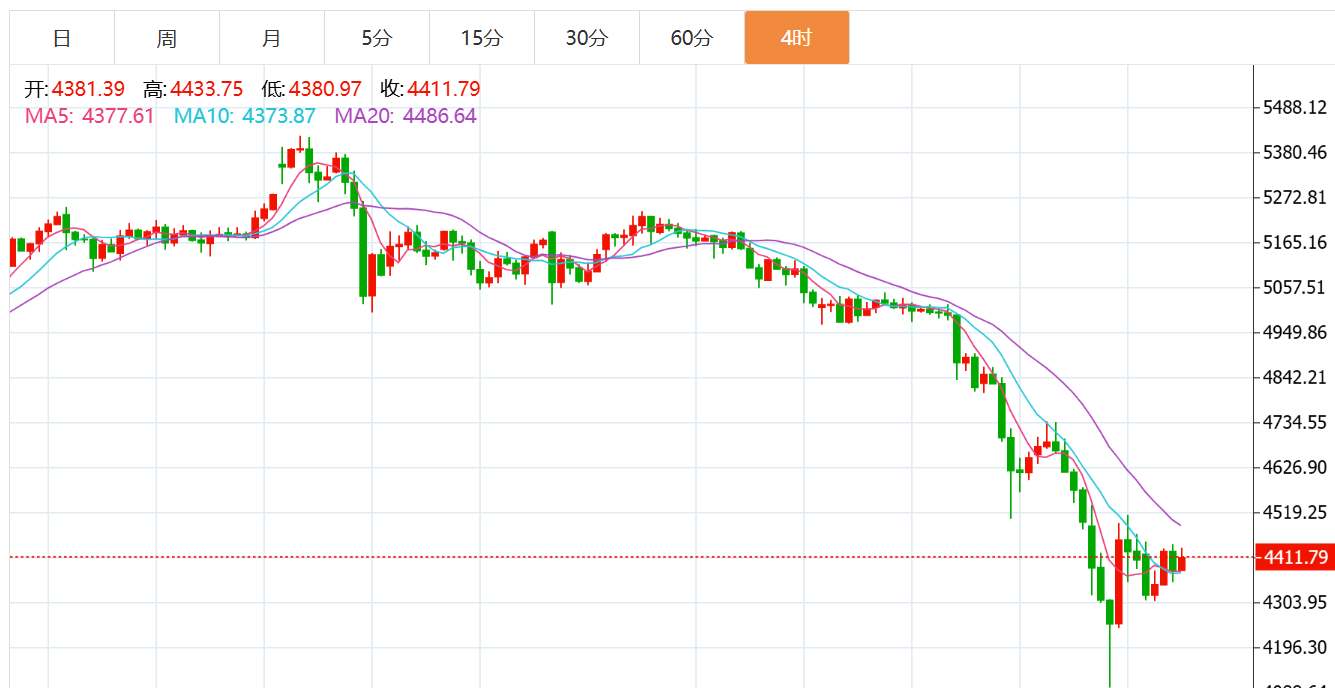
Task: Click the 5488.12 price axis label
Action: [x=1295, y=107]
